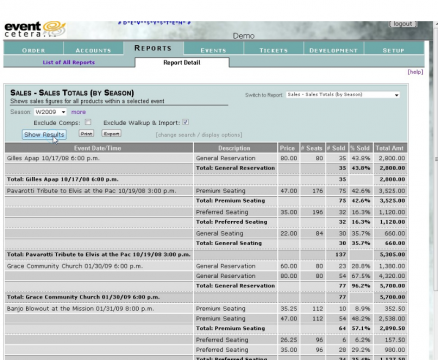Click the more link beside Season
This screenshot has height=360, width=438.
pyautogui.click(x=78, y=112)
